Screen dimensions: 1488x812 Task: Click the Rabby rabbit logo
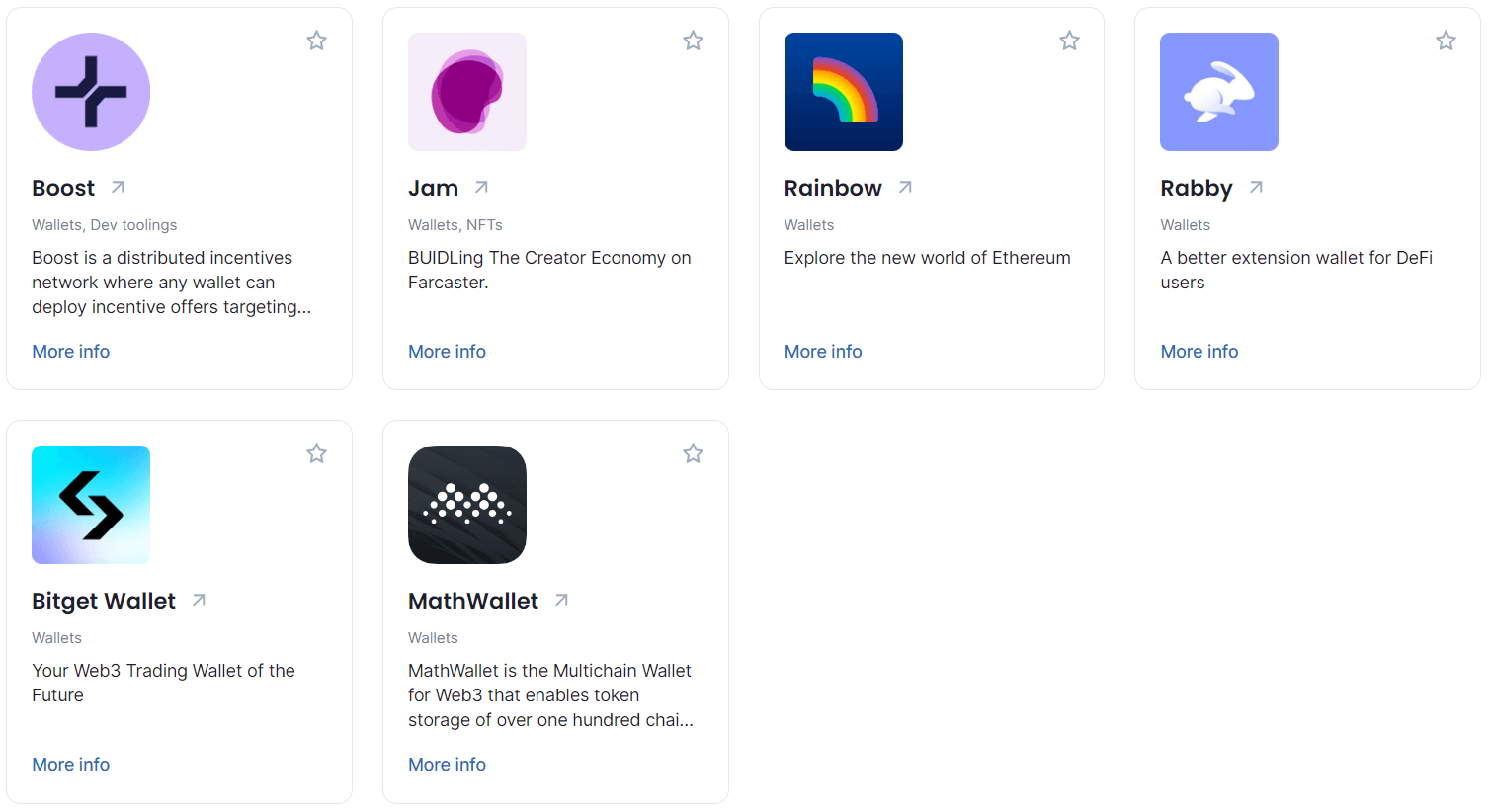(x=1219, y=92)
